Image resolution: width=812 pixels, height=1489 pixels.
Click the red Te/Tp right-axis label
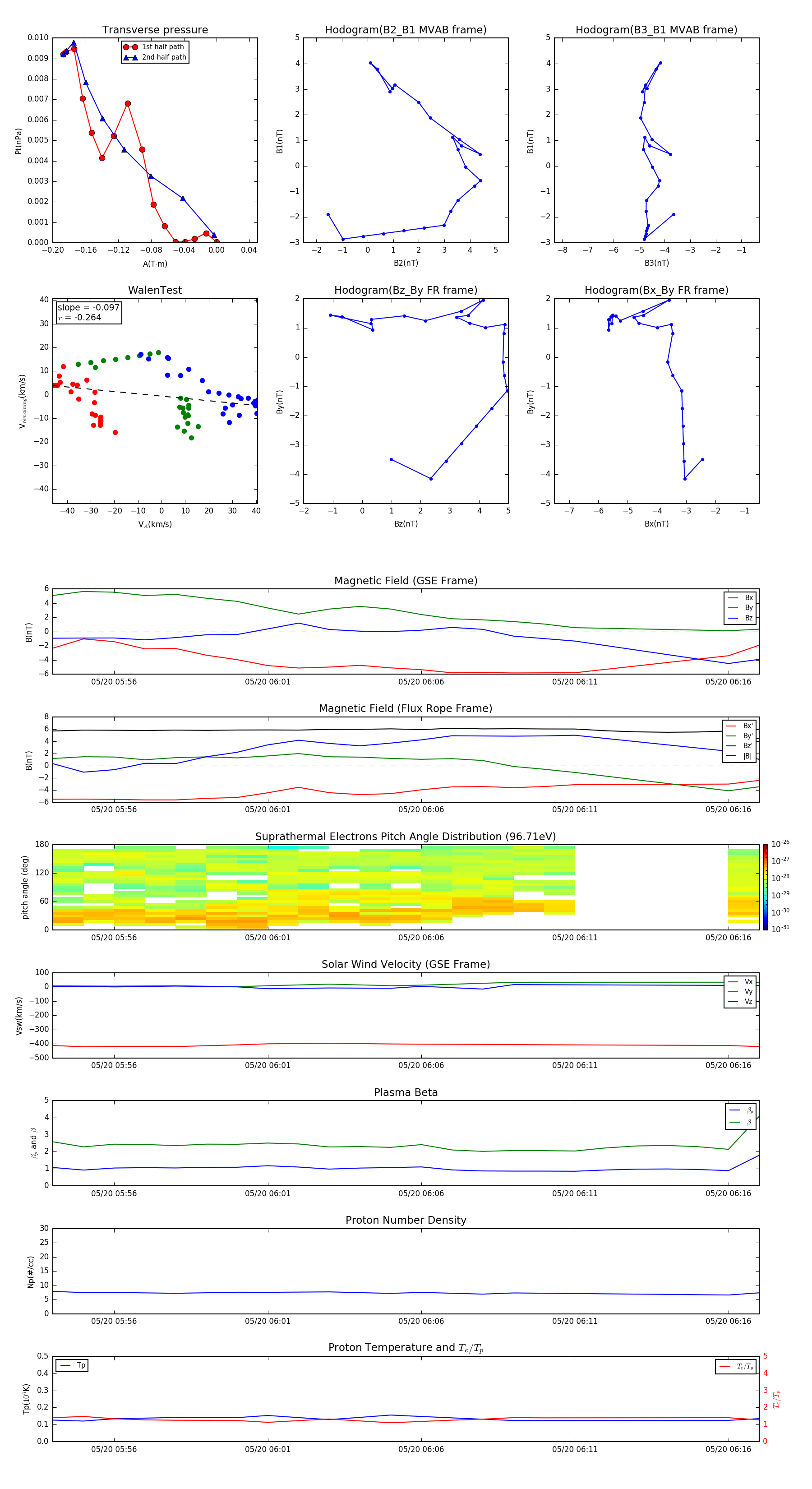[x=777, y=1399]
